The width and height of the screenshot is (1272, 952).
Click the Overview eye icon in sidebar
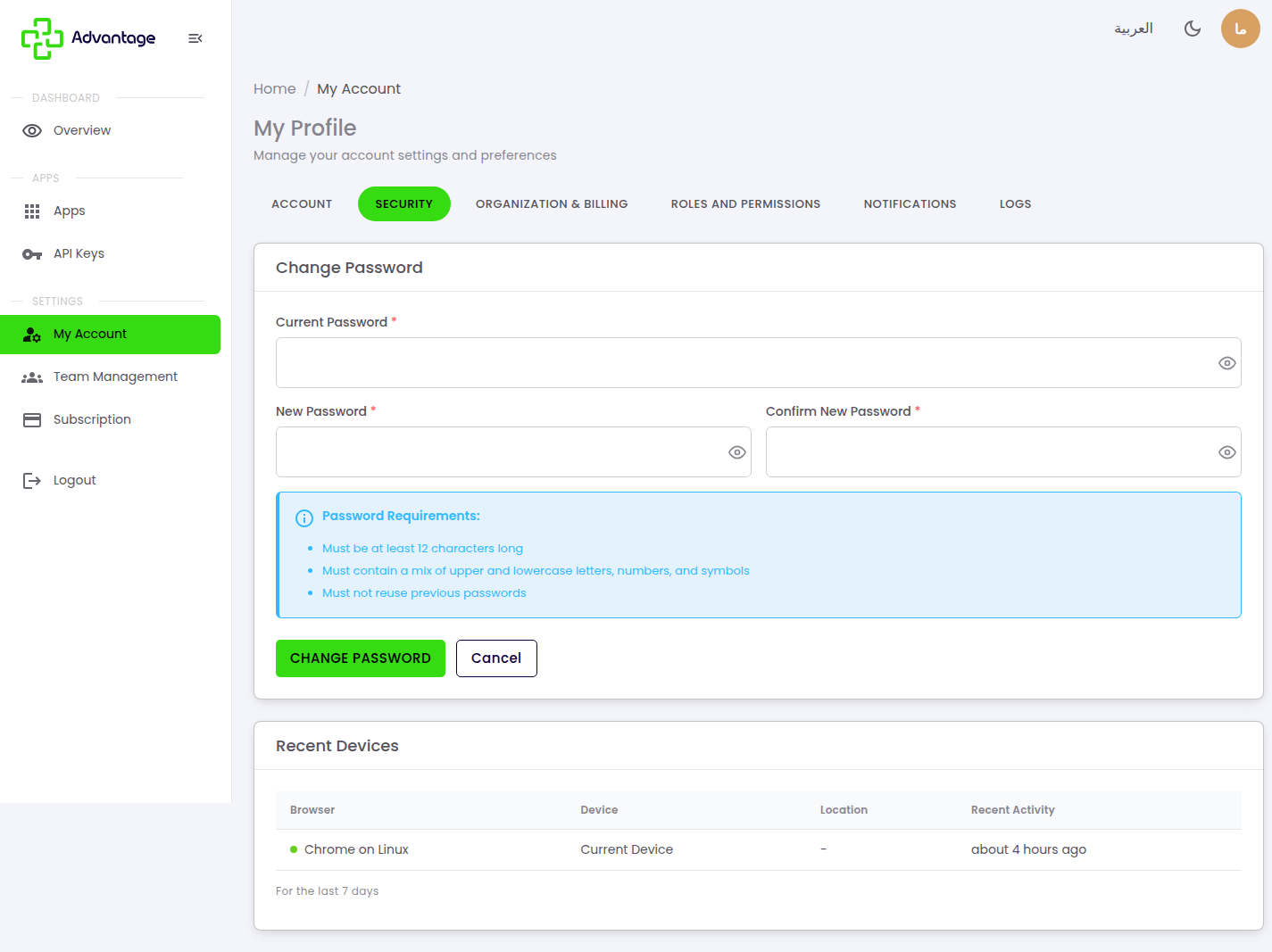click(32, 130)
